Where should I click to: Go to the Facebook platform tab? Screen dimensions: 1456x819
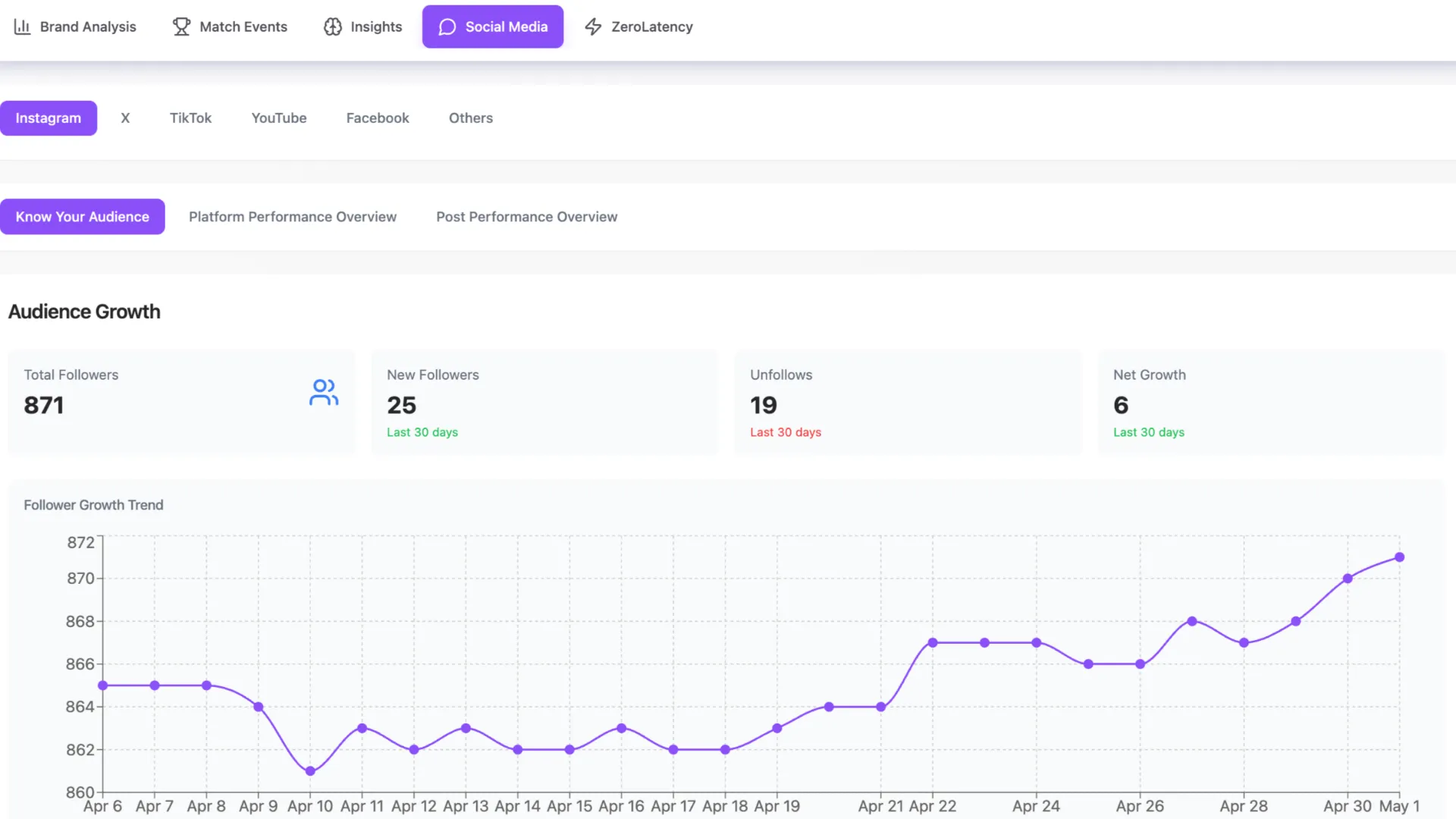(378, 118)
